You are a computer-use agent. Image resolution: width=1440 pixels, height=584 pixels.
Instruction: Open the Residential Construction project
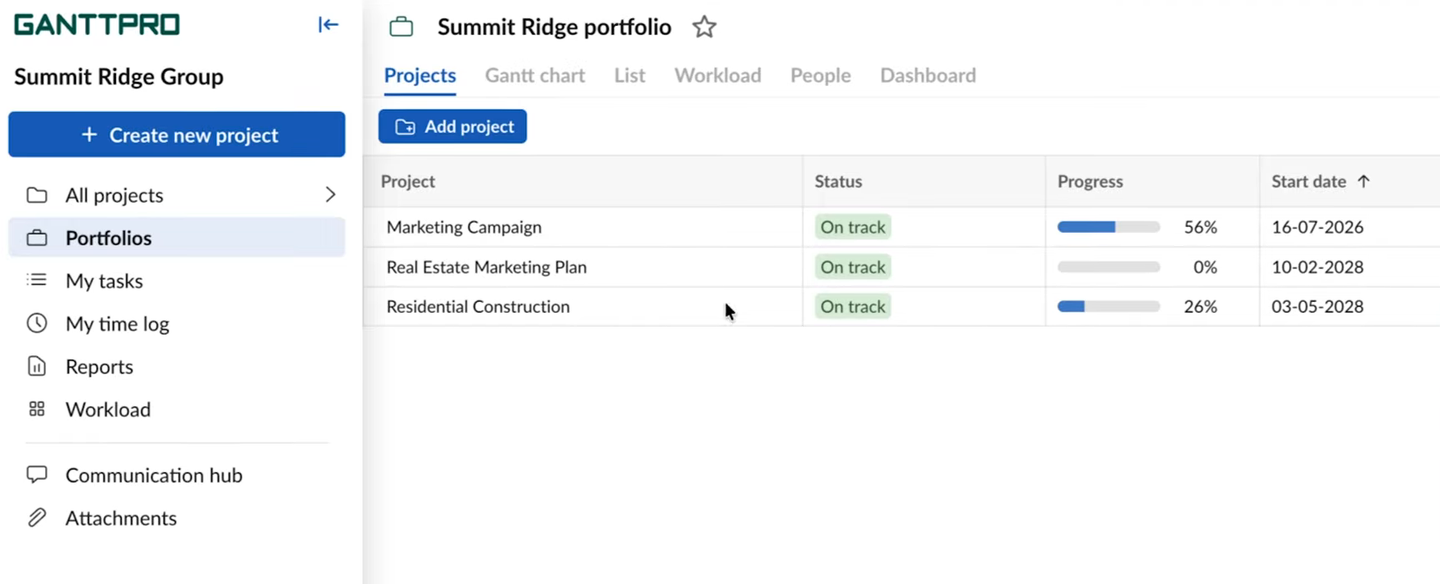tap(478, 306)
